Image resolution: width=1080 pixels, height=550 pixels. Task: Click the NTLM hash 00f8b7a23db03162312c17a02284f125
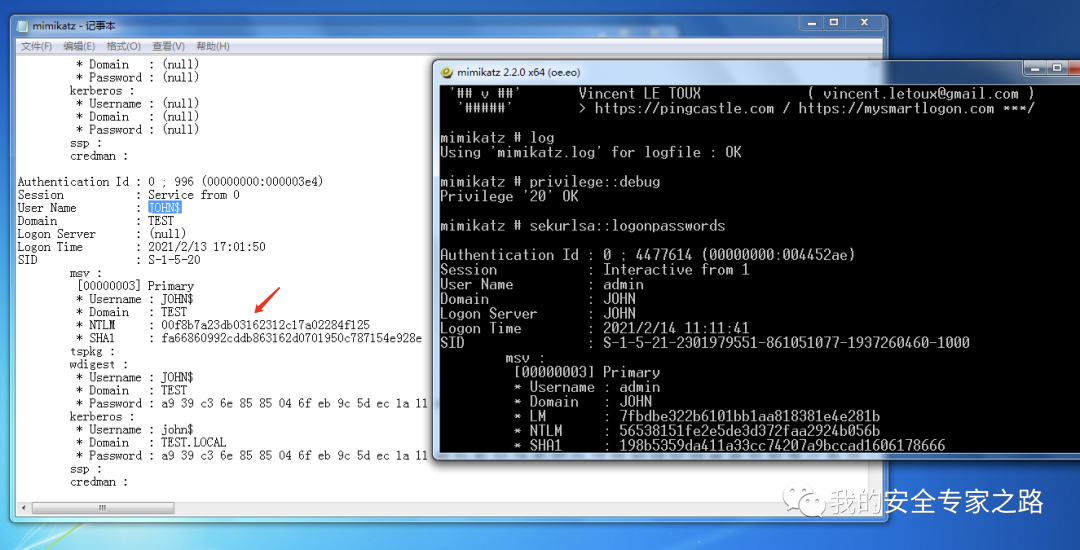coord(266,325)
